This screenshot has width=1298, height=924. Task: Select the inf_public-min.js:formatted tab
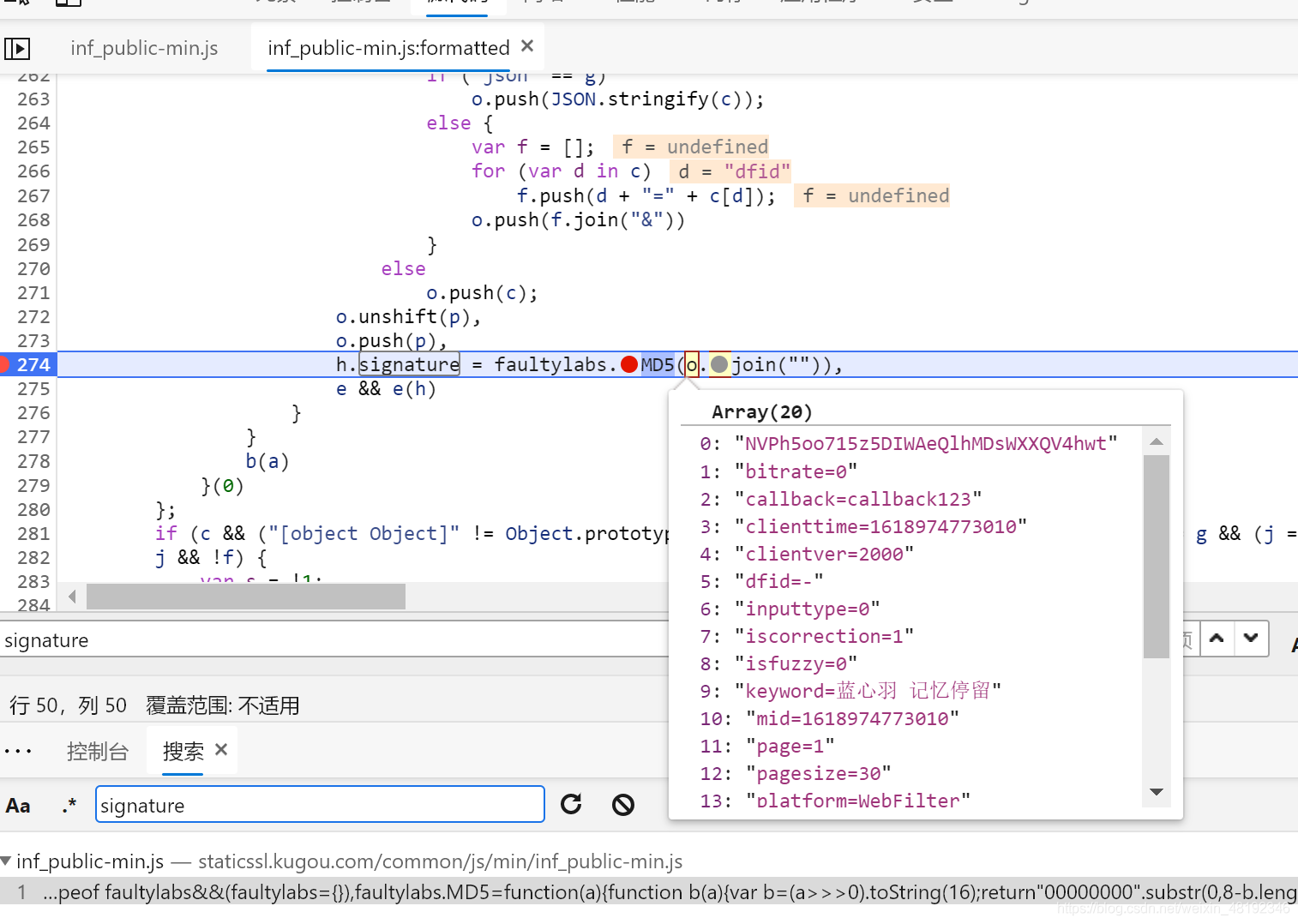[x=388, y=48]
